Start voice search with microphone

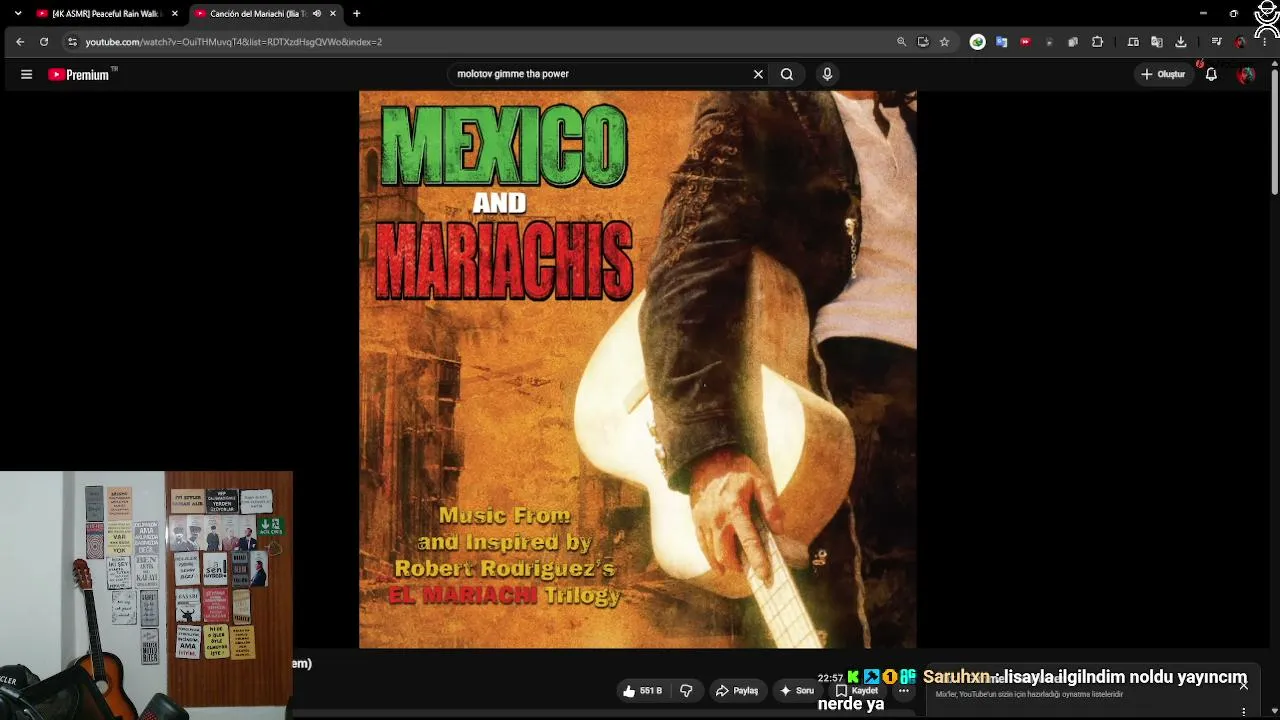[x=827, y=74]
